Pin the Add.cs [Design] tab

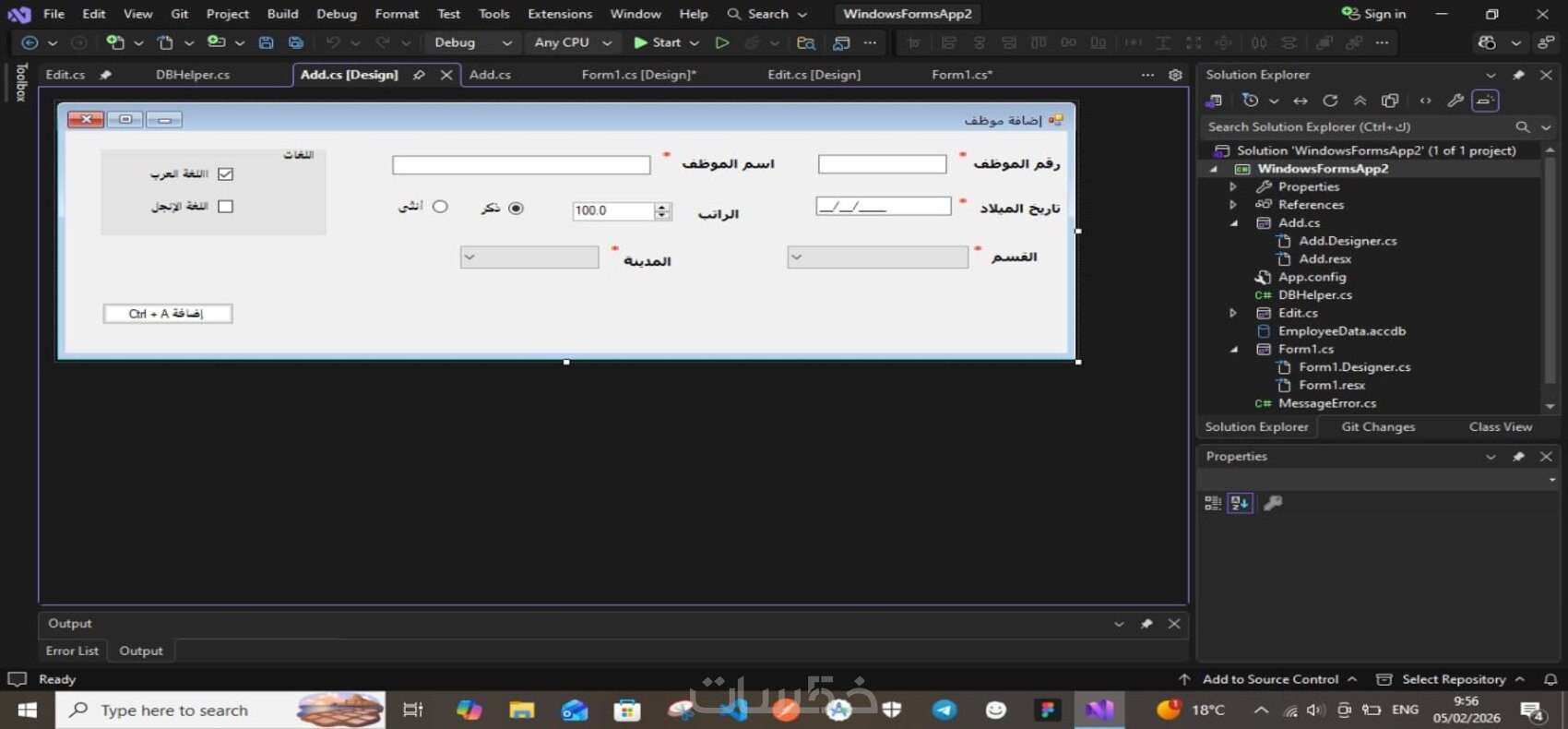click(x=419, y=75)
